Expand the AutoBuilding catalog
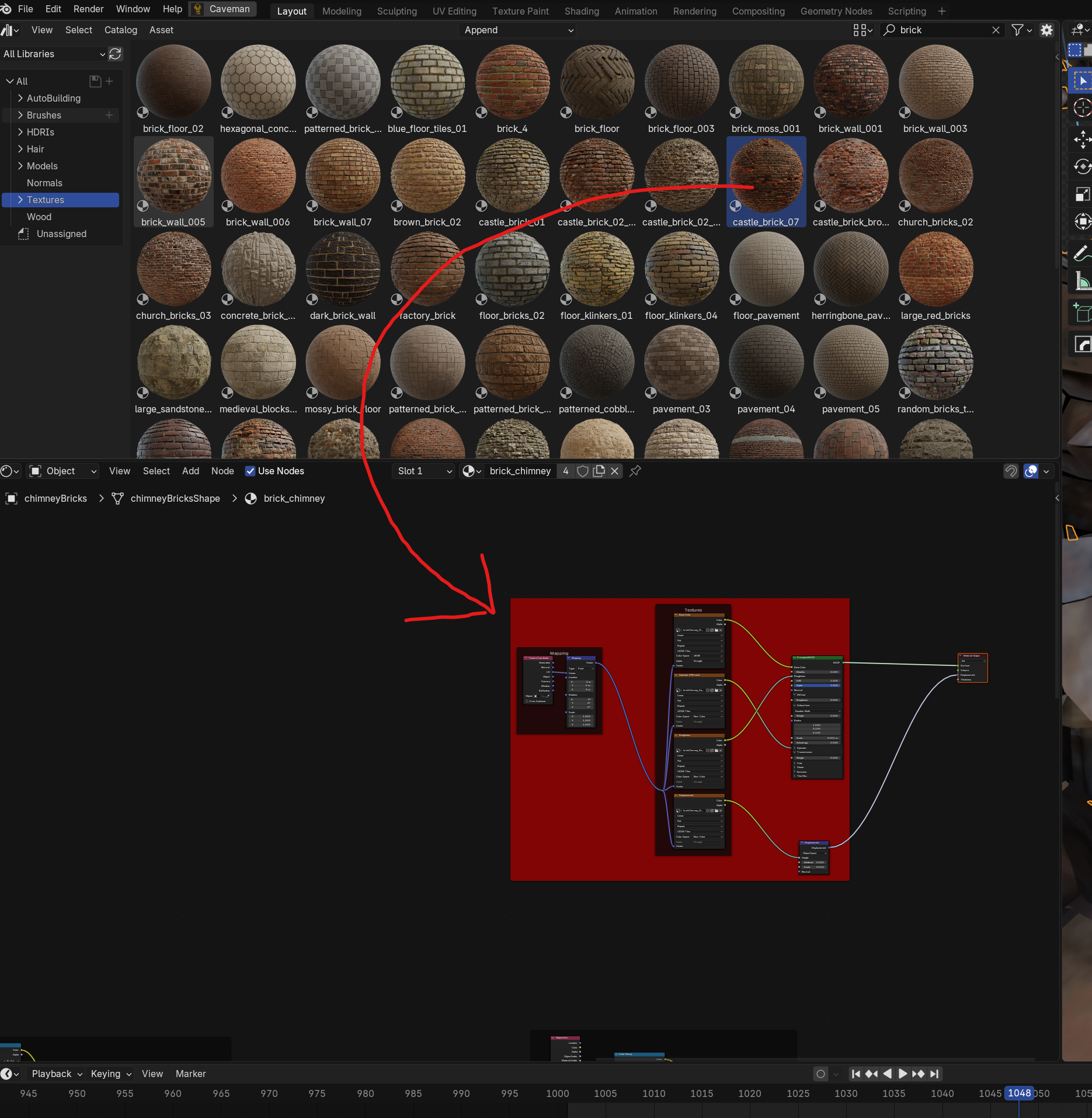The image size is (1092, 1118). 20,98
